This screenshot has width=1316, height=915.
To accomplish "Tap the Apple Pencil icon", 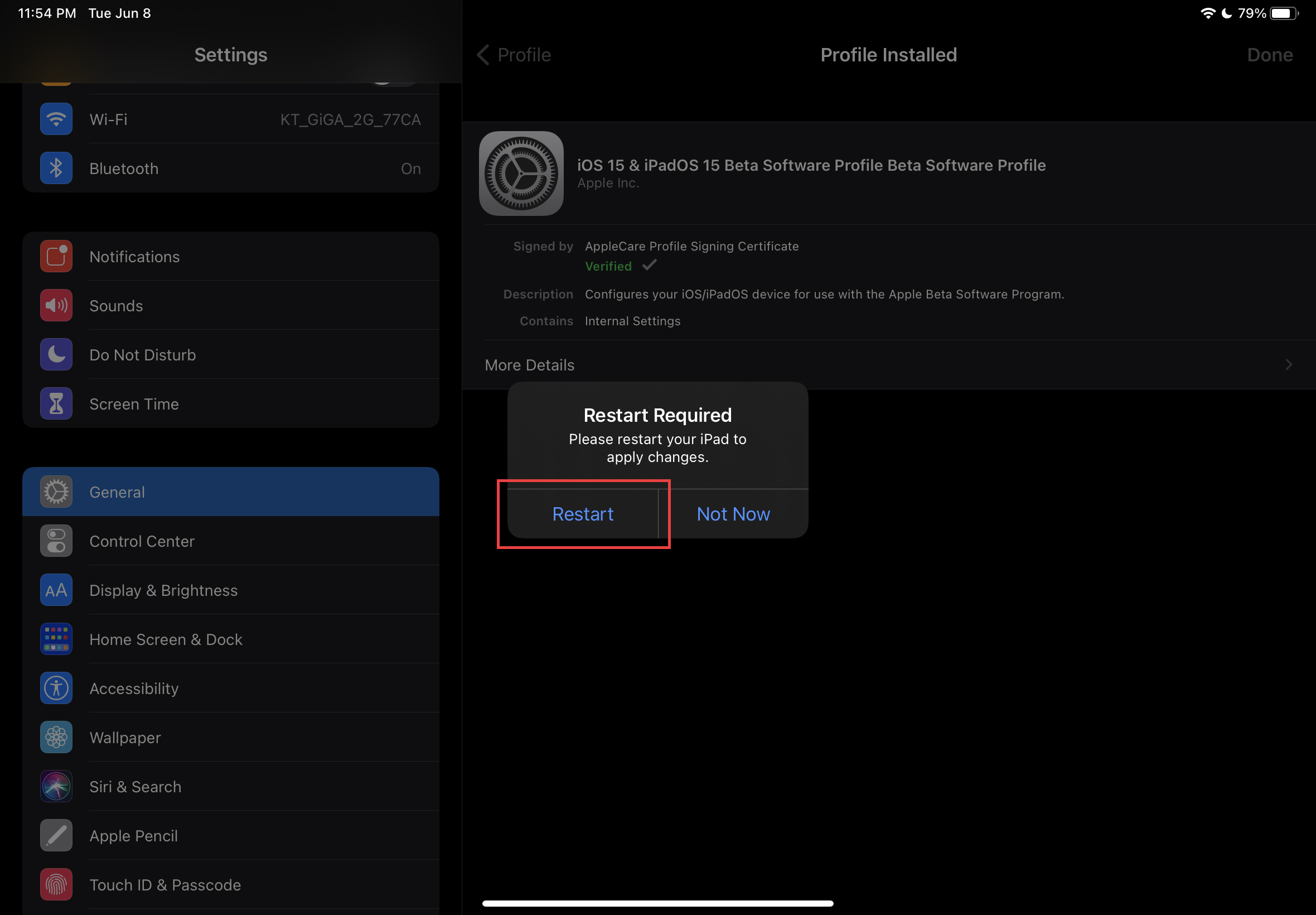I will coord(56,835).
